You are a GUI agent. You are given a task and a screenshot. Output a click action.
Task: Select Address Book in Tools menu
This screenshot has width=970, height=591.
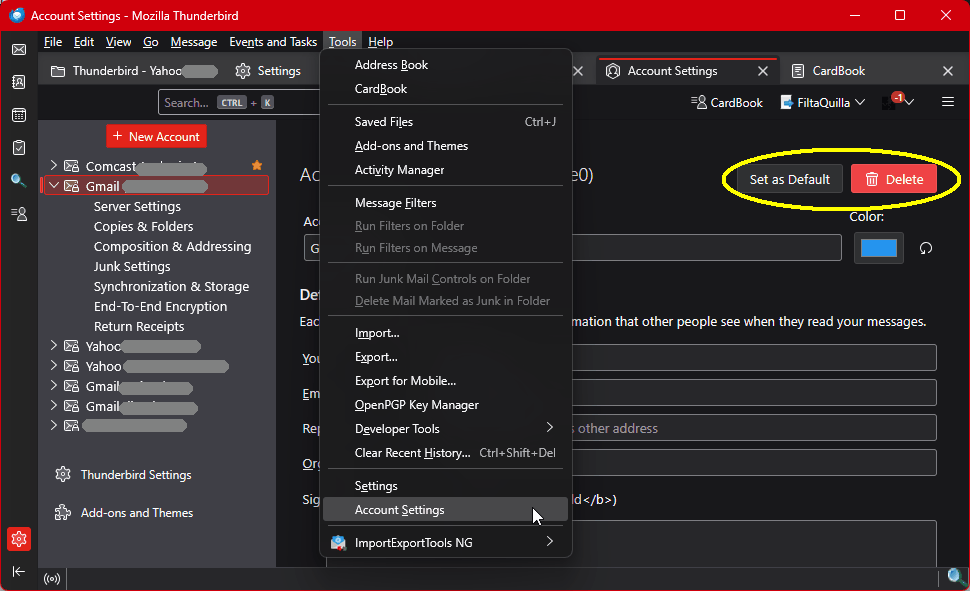click(x=445, y=65)
